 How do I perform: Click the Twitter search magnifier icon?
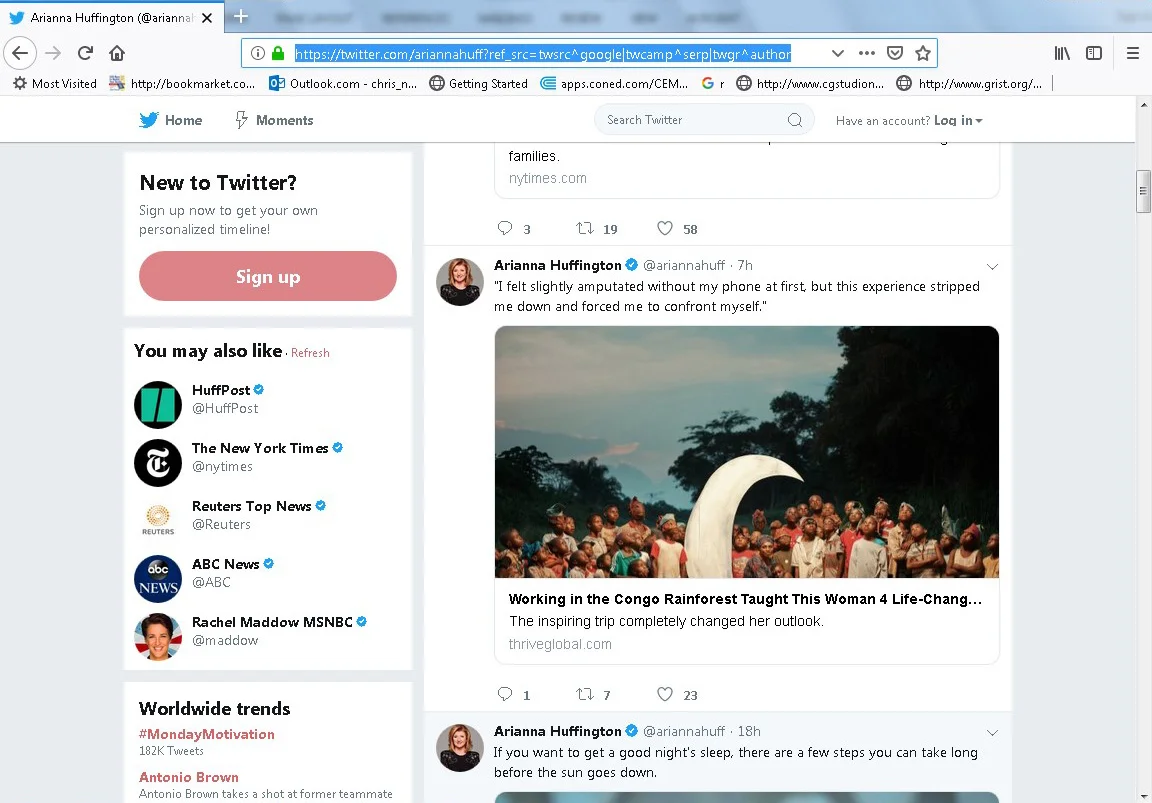tap(795, 120)
